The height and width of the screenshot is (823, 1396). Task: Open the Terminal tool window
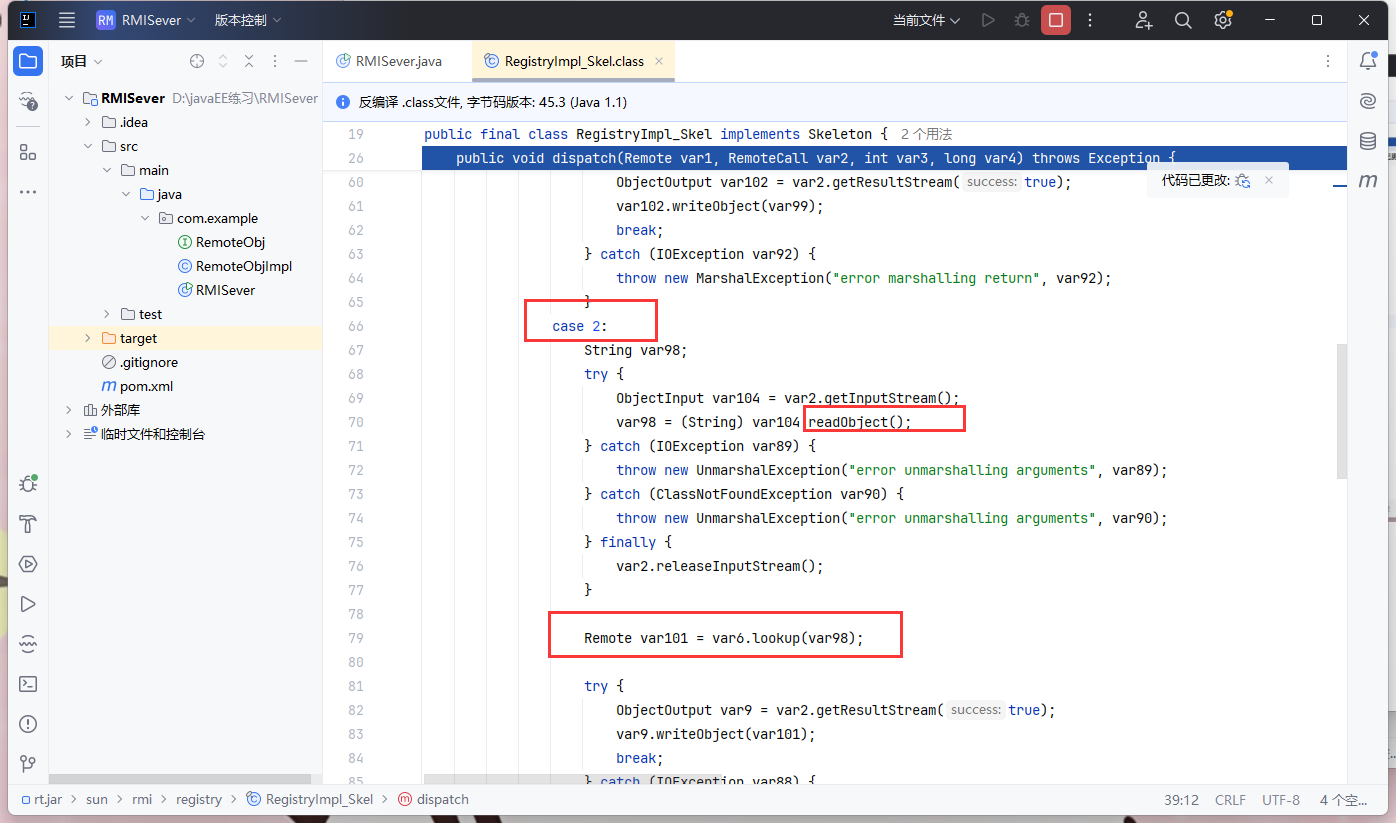pos(28,684)
